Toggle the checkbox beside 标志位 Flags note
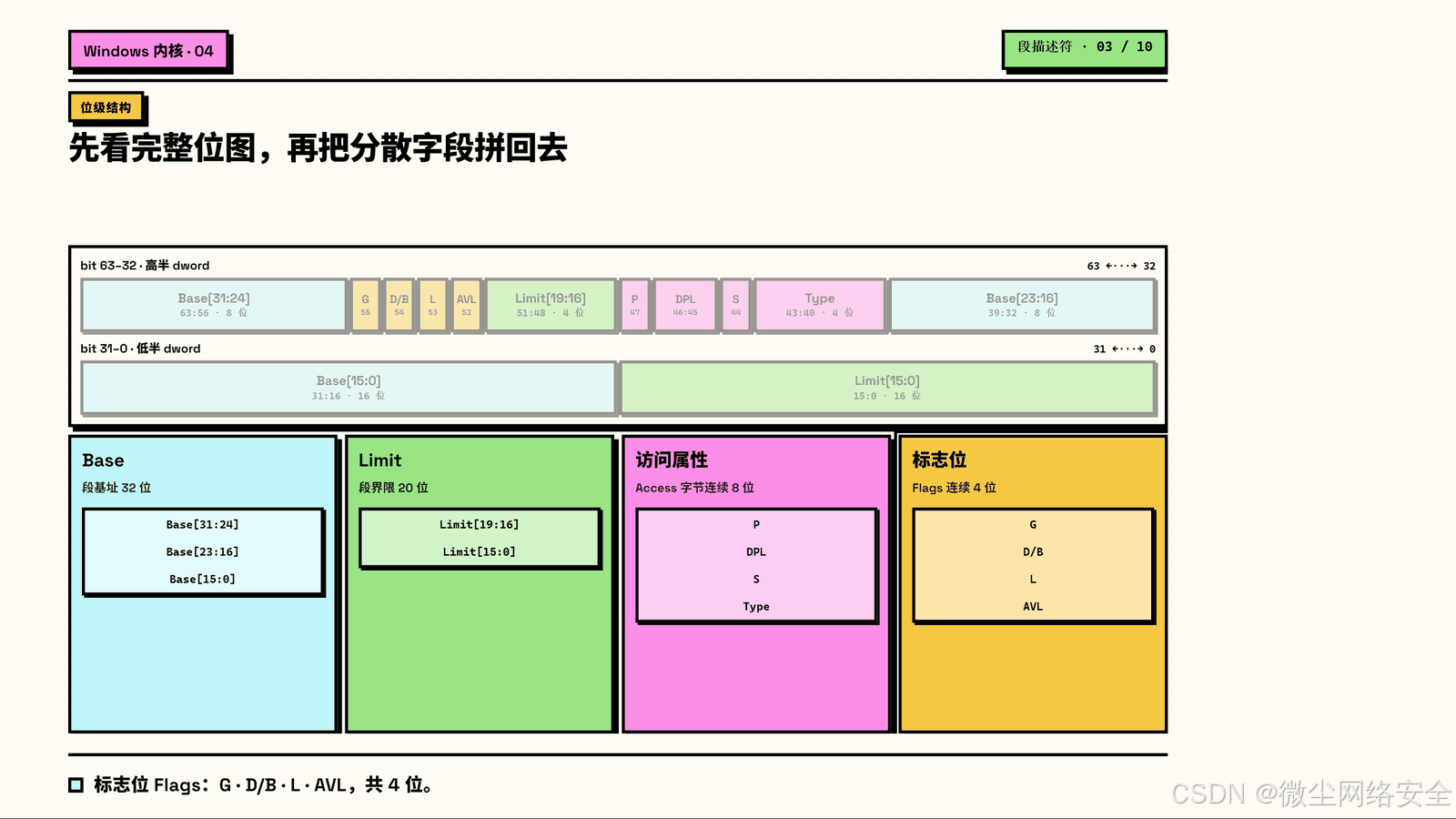Screen dimensions: 1456x819 point(76,784)
